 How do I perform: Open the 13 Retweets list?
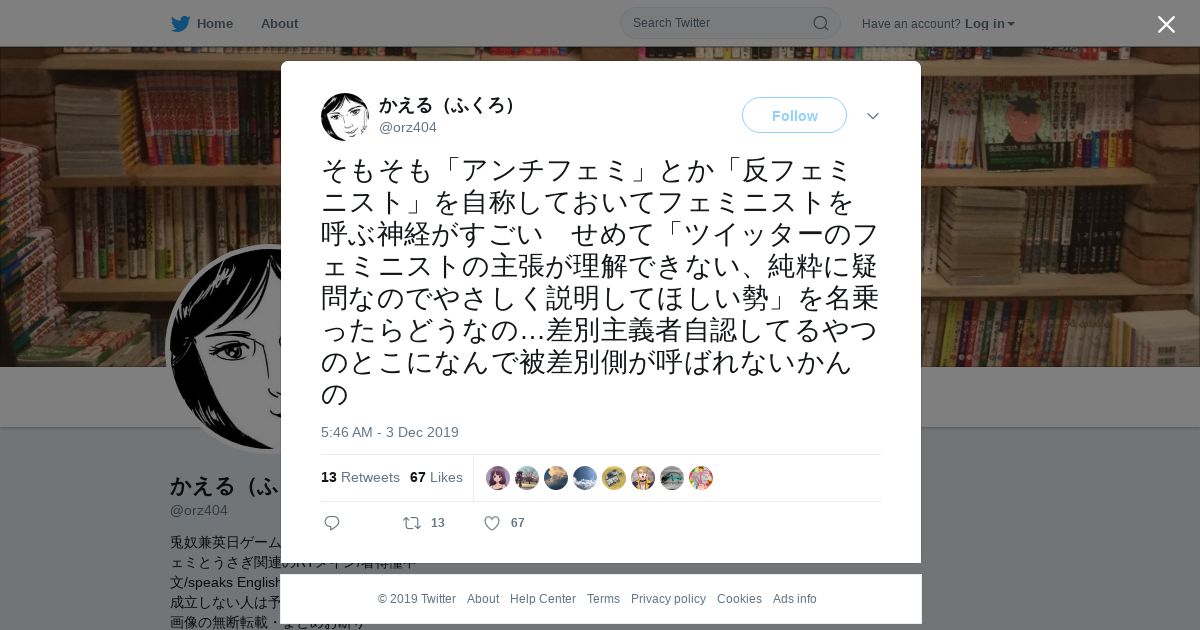[x=360, y=477]
